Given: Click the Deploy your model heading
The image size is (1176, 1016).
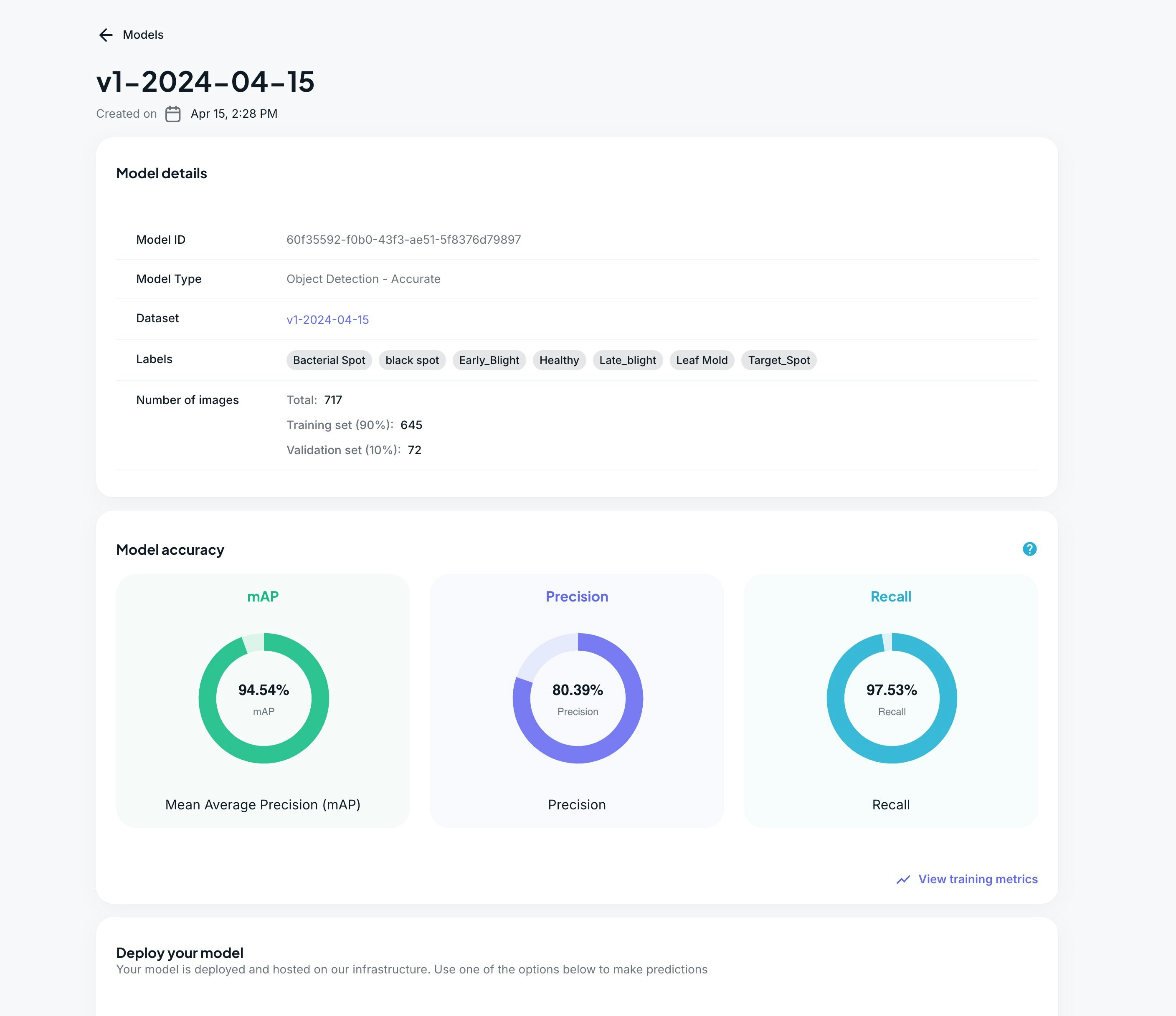Looking at the screenshot, I should (x=179, y=953).
